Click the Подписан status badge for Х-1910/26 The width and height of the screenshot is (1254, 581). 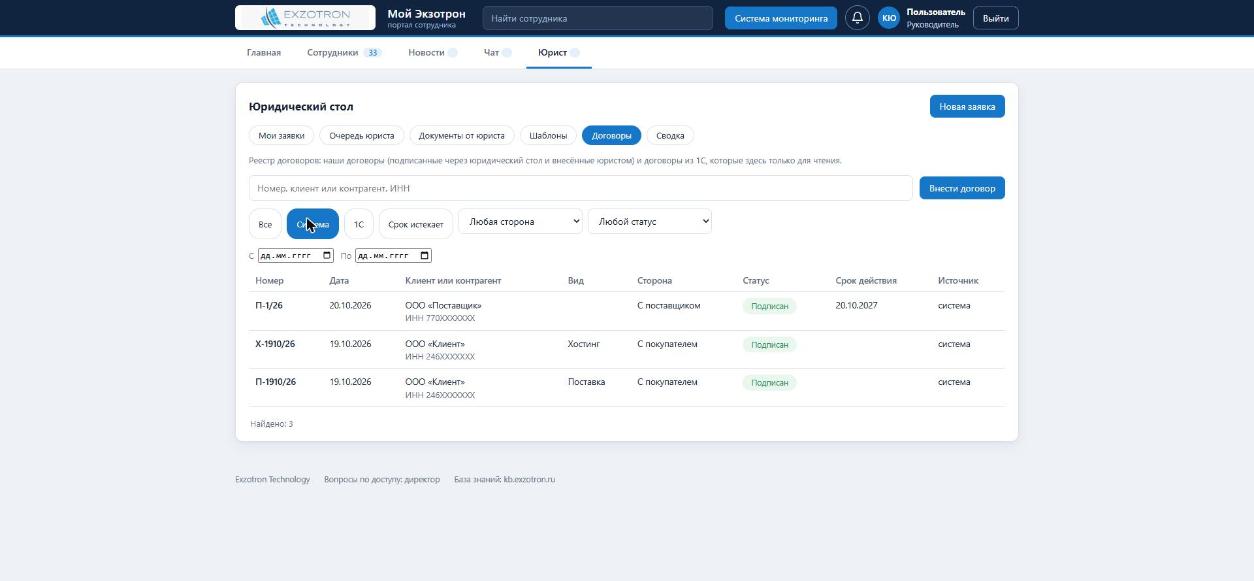[x=769, y=344]
